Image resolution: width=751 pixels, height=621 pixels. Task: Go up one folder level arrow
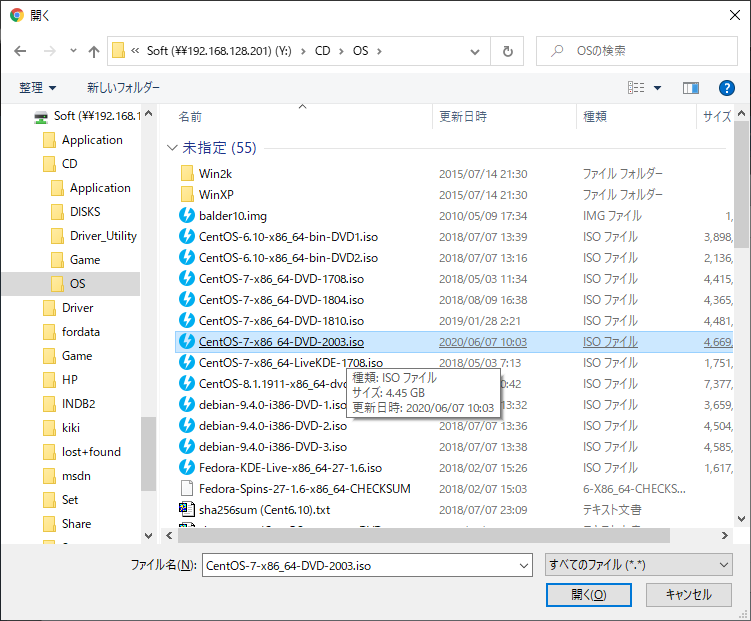coord(94,51)
